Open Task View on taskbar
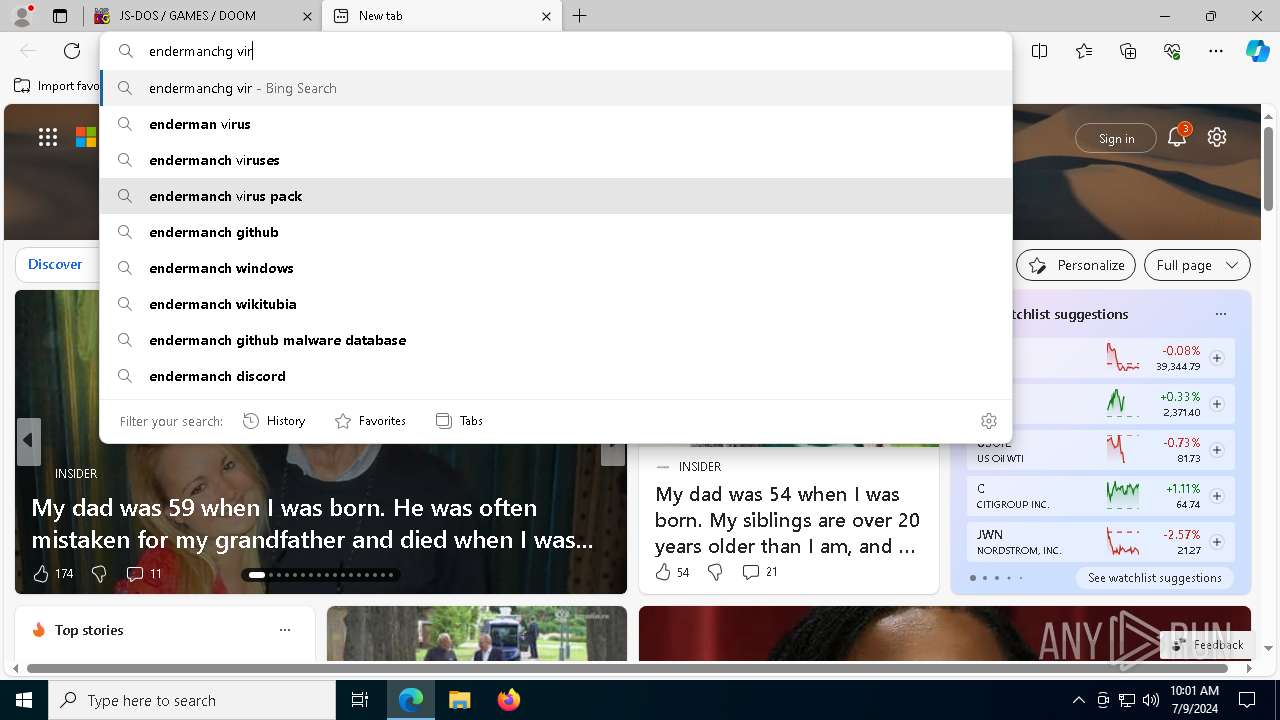The image size is (1280, 720). [360, 700]
